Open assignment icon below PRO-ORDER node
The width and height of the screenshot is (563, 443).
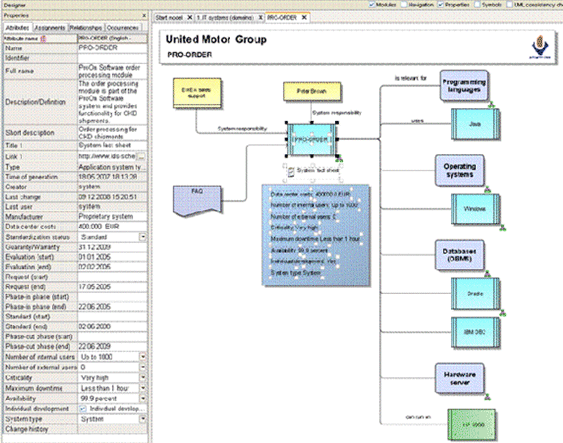pyautogui.click(x=339, y=158)
